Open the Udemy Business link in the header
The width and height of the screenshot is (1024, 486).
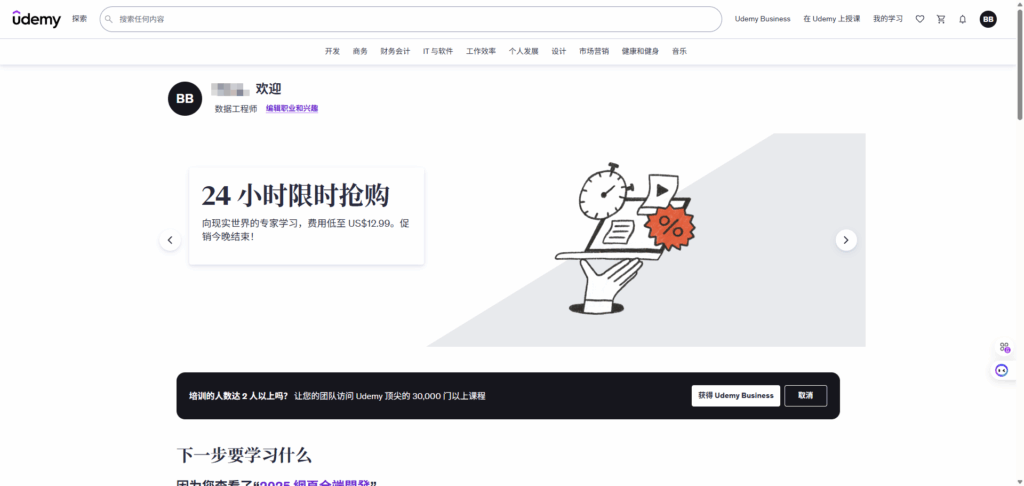[762, 19]
